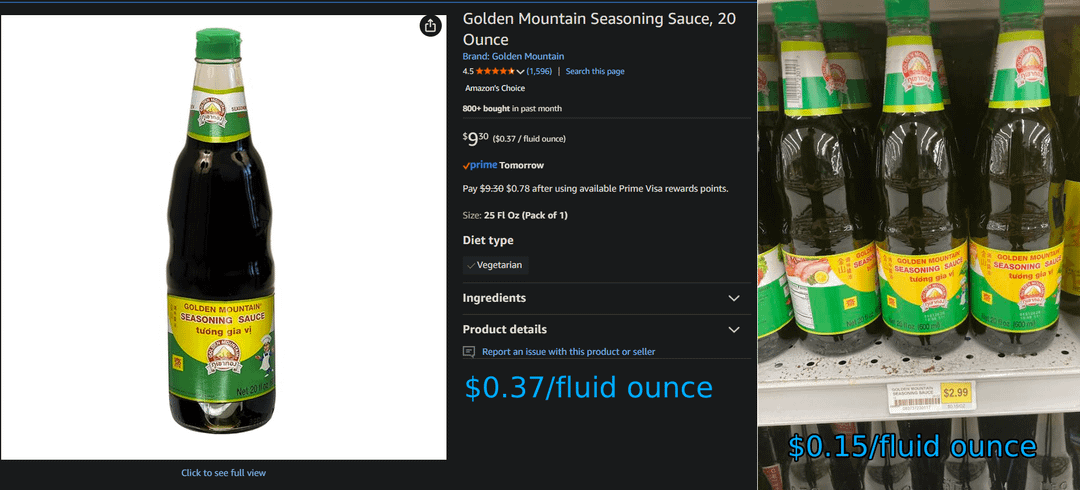The width and height of the screenshot is (1080, 490).
Task: Open Report an issue with this product link
Action: (568, 352)
